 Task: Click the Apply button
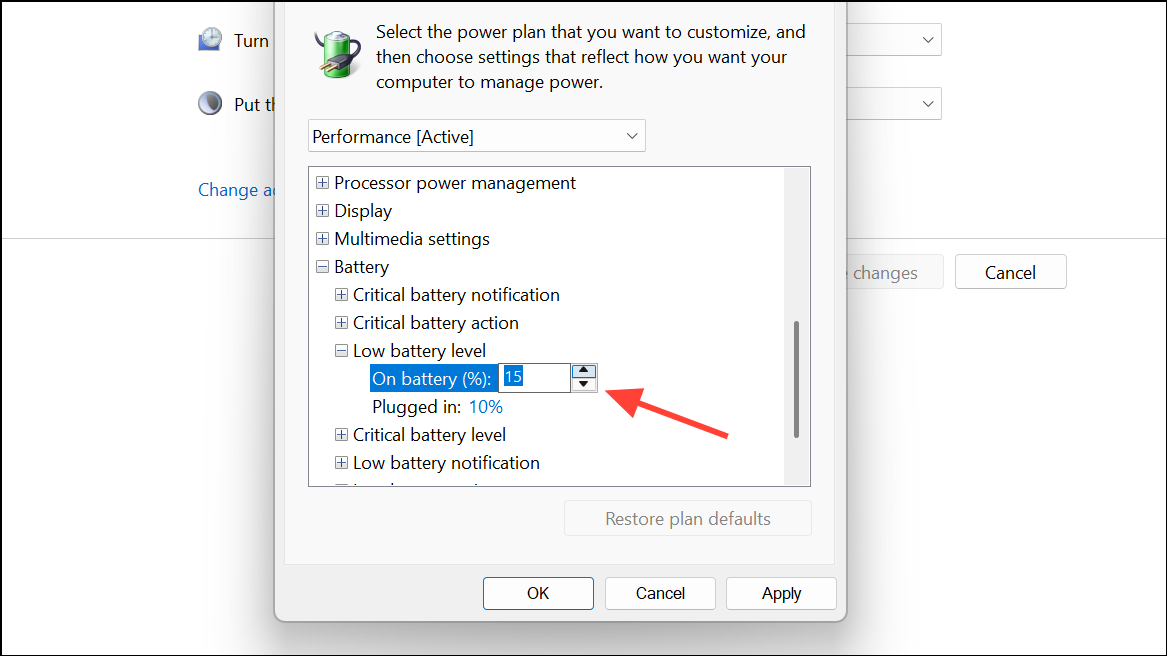[781, 593]
